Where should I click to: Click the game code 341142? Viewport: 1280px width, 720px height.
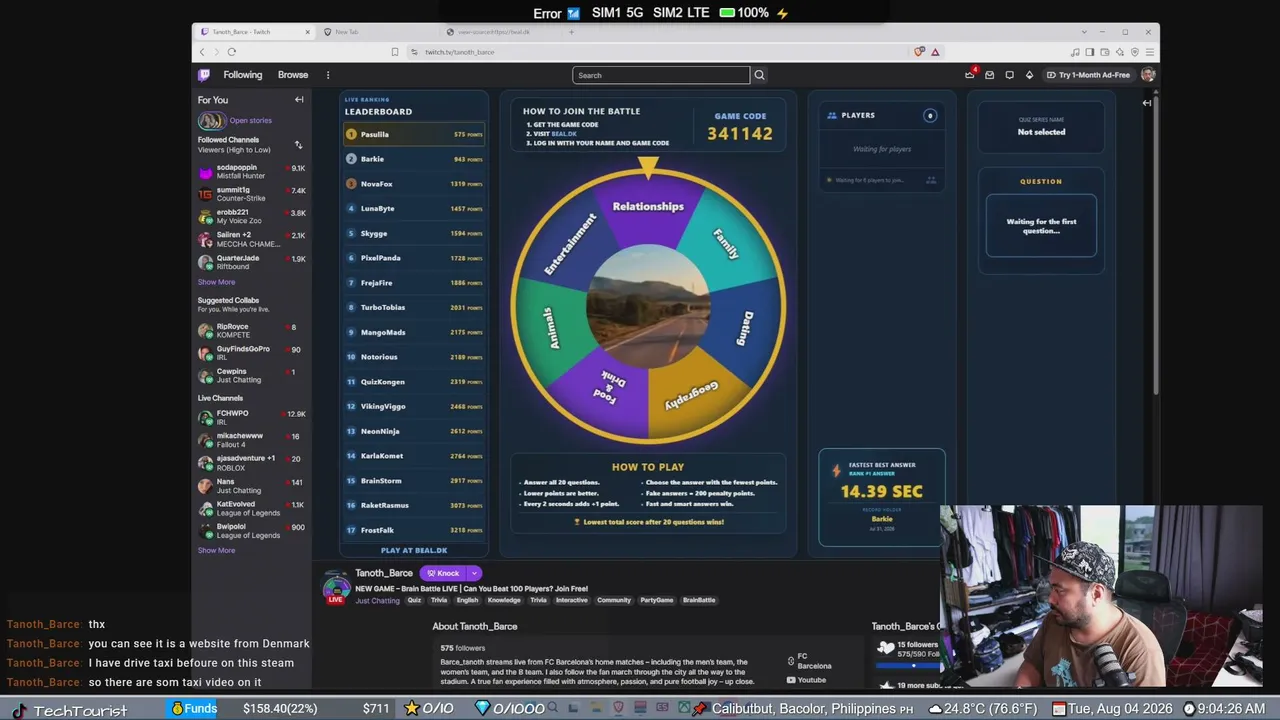coord(740,133)
